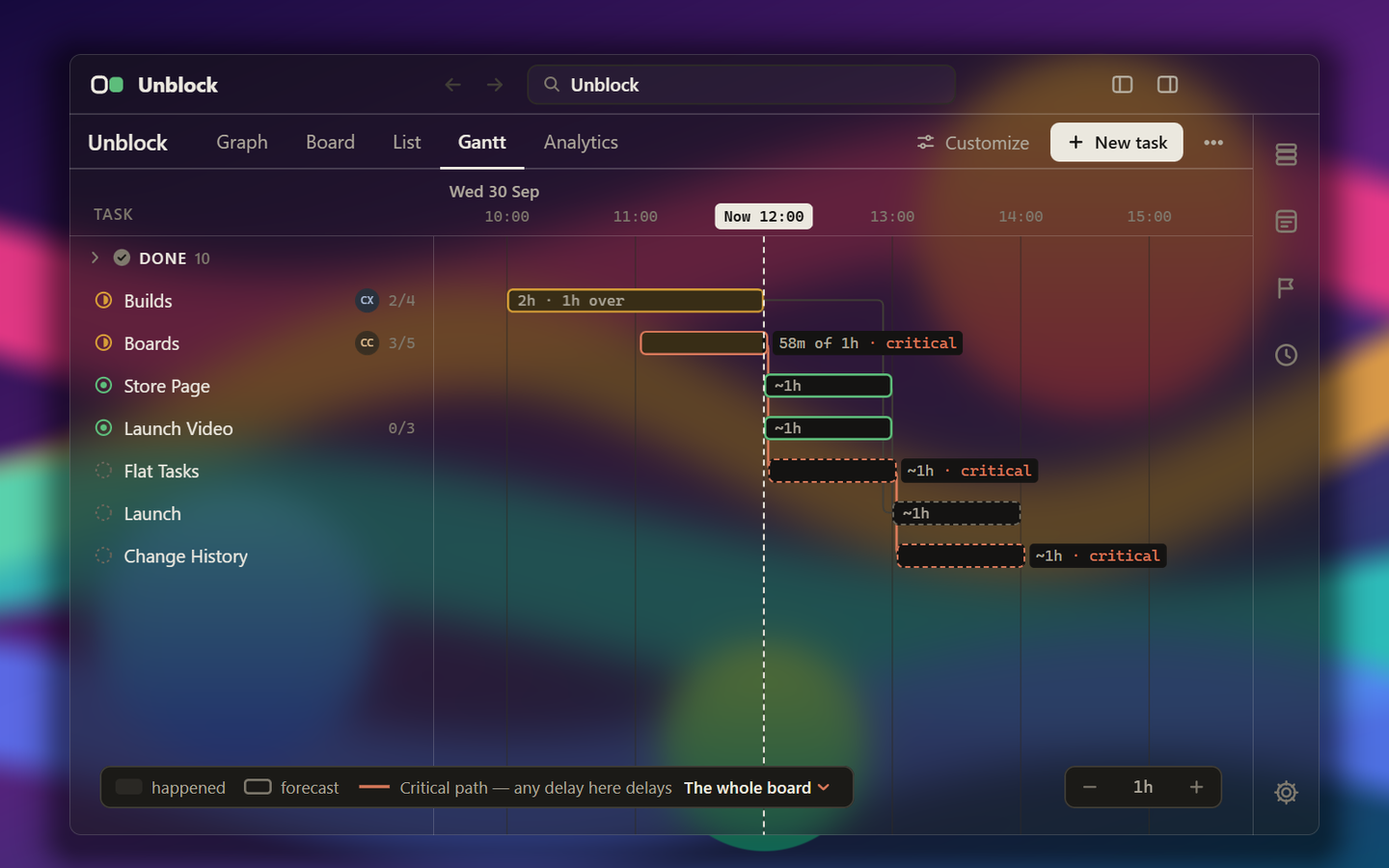Click the Change History dashed status circle
The height and width of the screenshot is (868, 1389).
(x=103, y=556)
